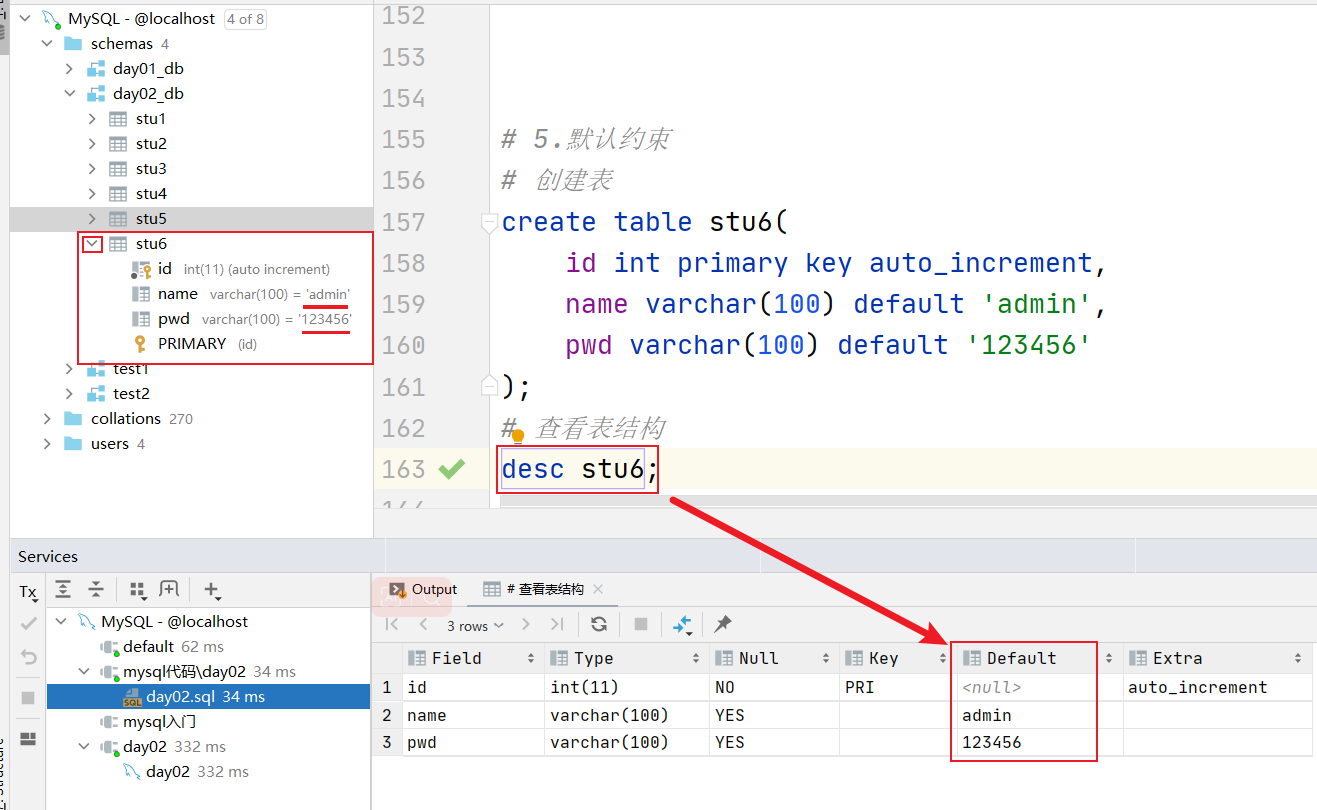Sort by the Extra column header
The image size is (1317, 810).
(x=1217, y=658)
